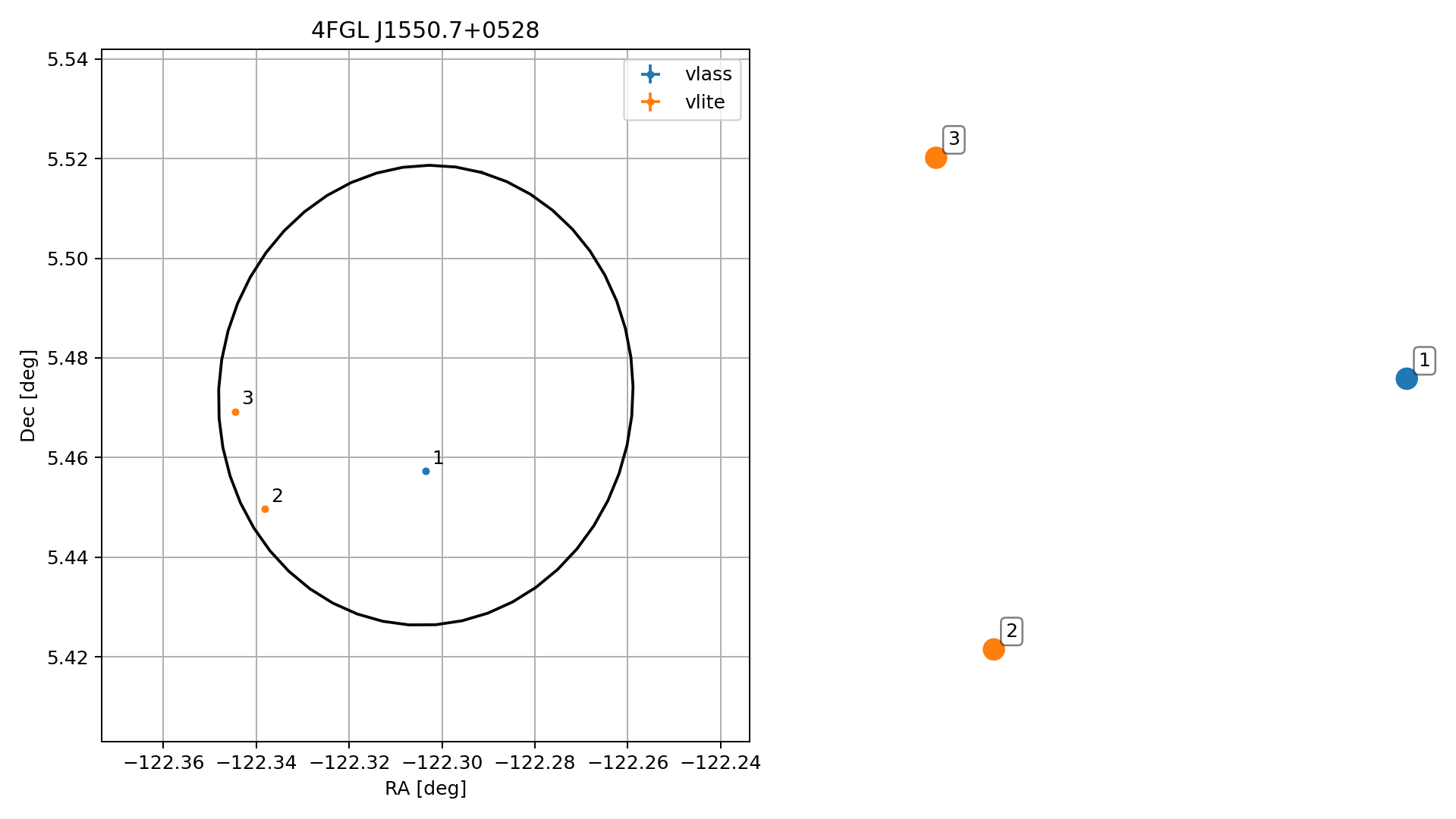Viewport: 1456px width, 819px height.
Task: Click the 5.50 Dec tick label
Action: click(x=68, y=259)
